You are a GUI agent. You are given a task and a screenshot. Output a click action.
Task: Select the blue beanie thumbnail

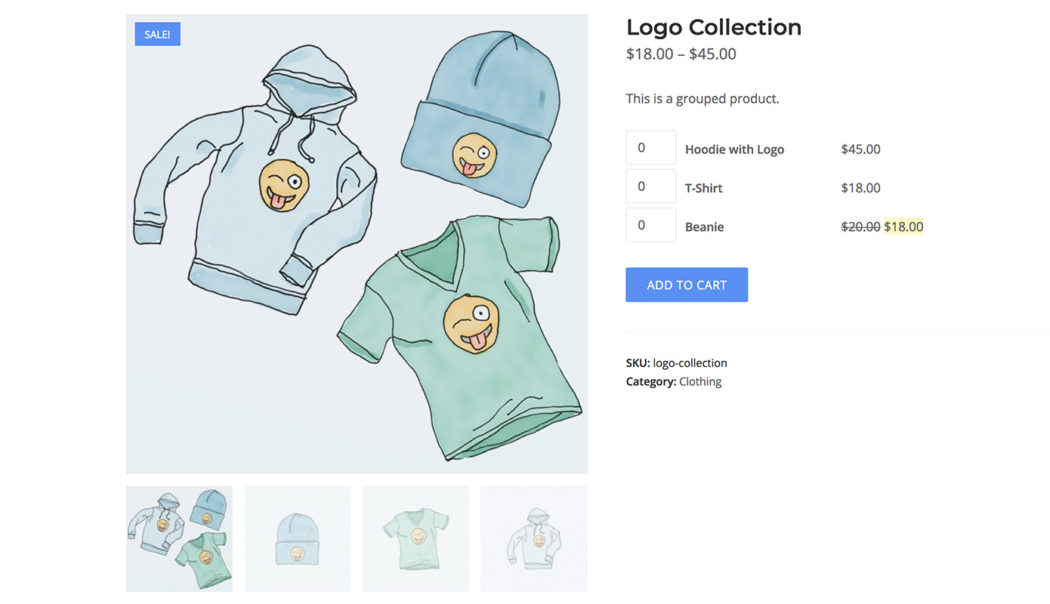(297, 538)
